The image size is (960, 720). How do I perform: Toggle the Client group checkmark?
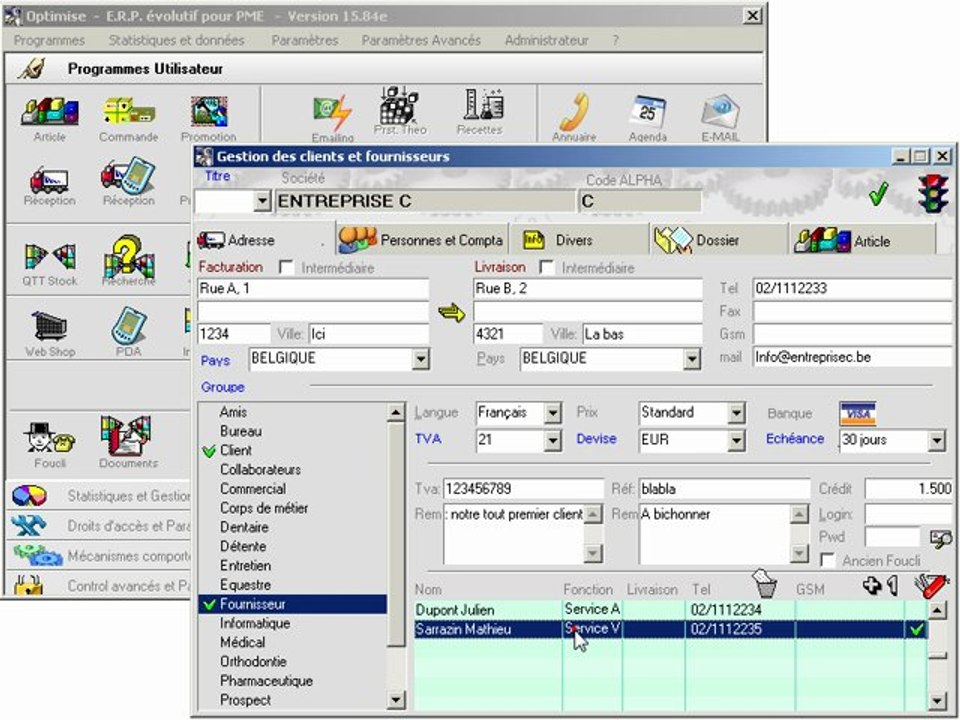coord(209,451)
